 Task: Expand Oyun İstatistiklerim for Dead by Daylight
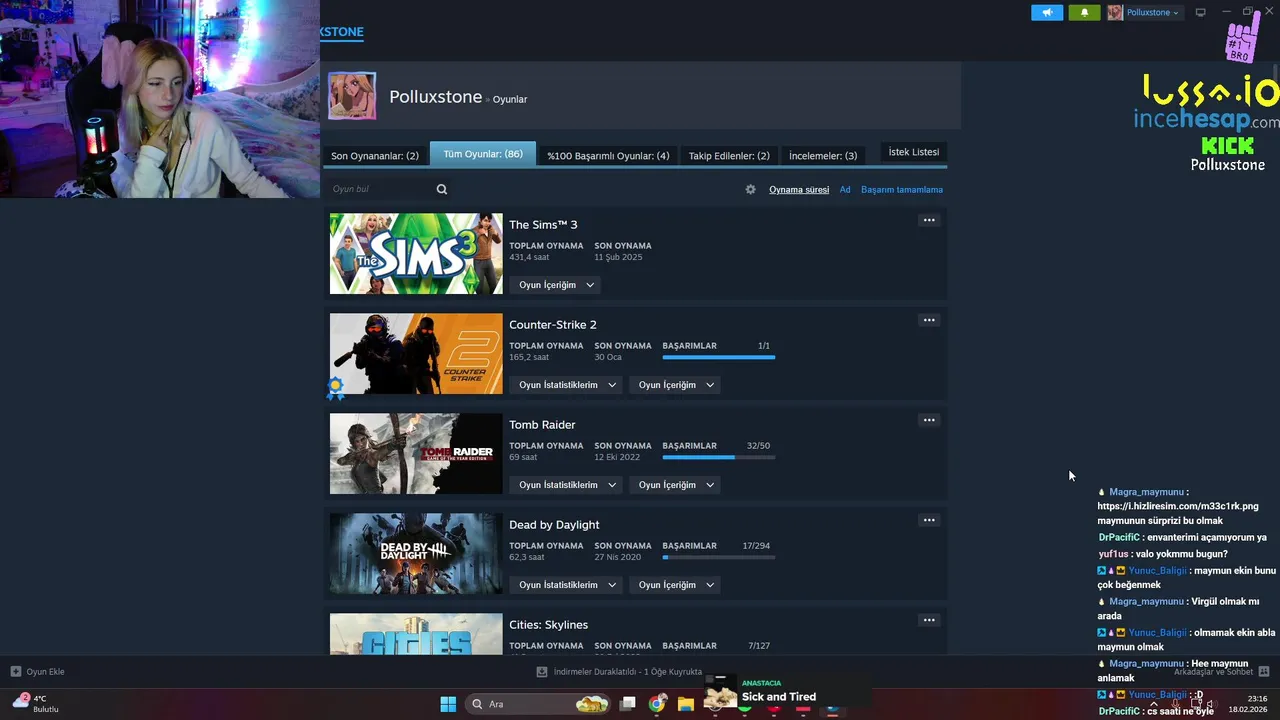point(567,585)
